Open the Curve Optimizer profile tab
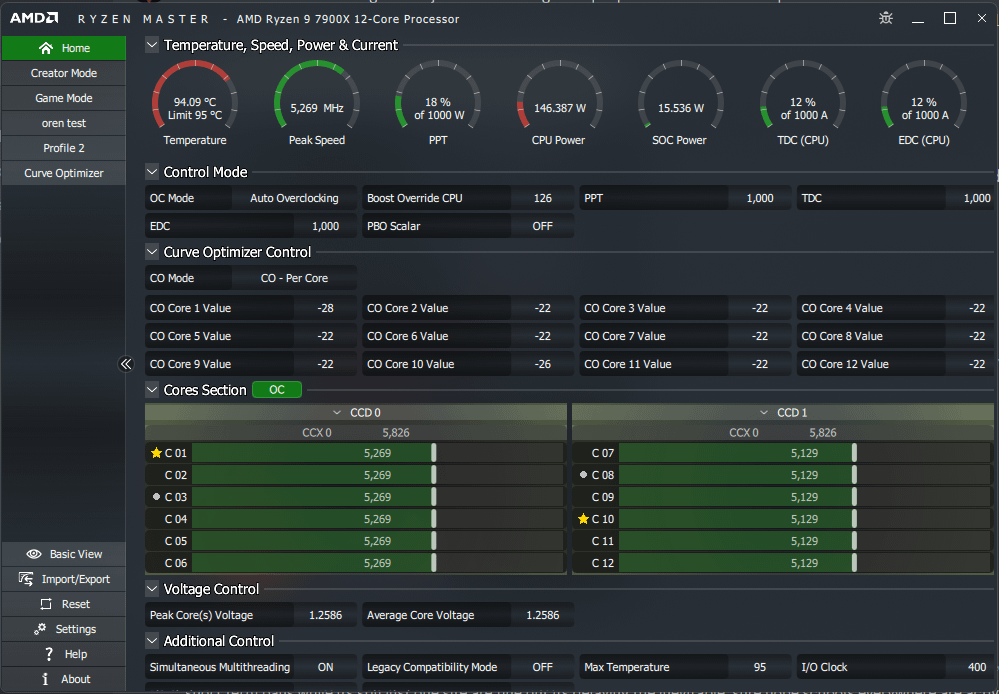Screen dimensions: 999x694 pos(64,173)
